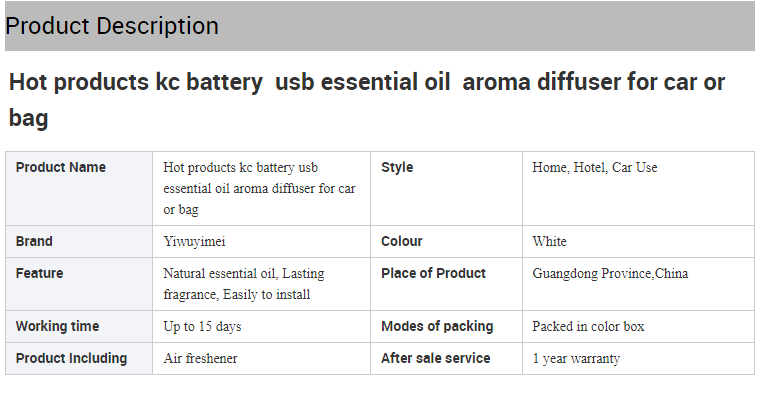Click the Yiwuyimei brand value
The image size is (762, 399).
click(194, 242)
